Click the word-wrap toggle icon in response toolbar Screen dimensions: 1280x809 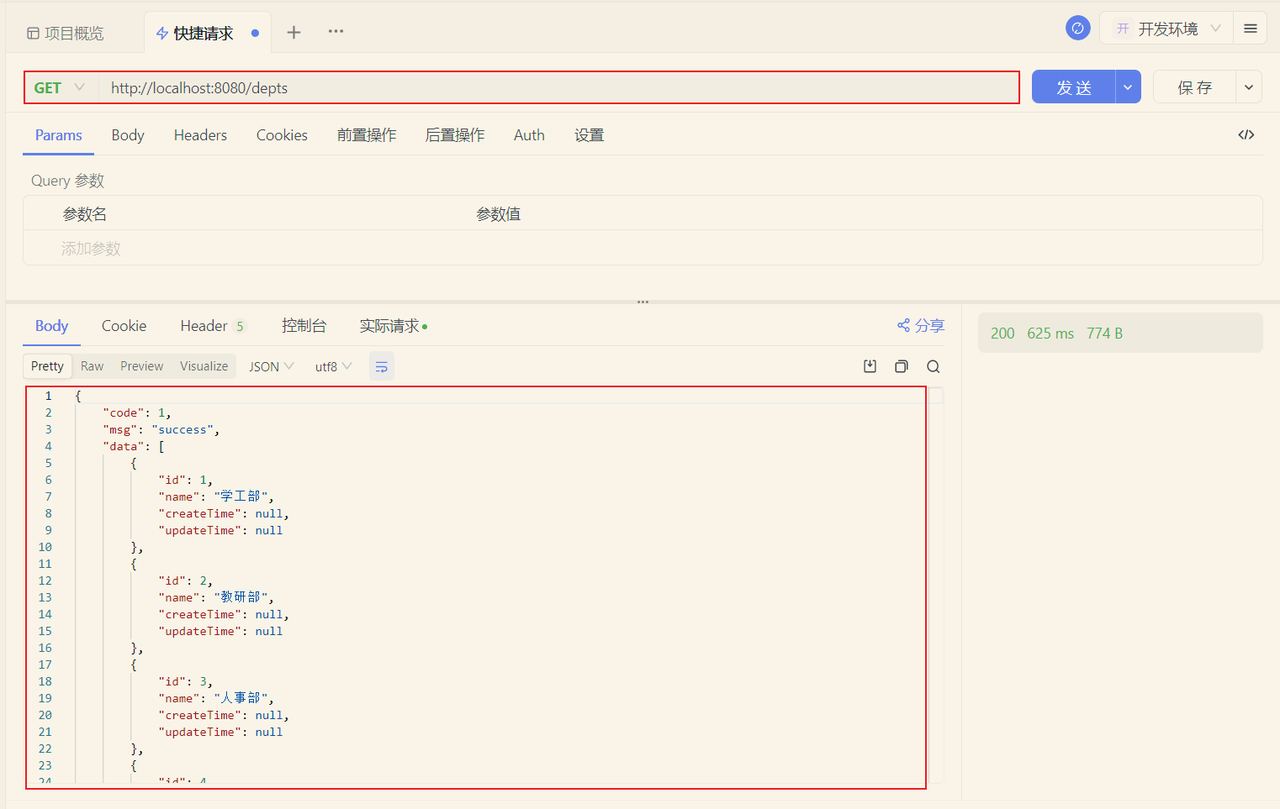[381, 366]
